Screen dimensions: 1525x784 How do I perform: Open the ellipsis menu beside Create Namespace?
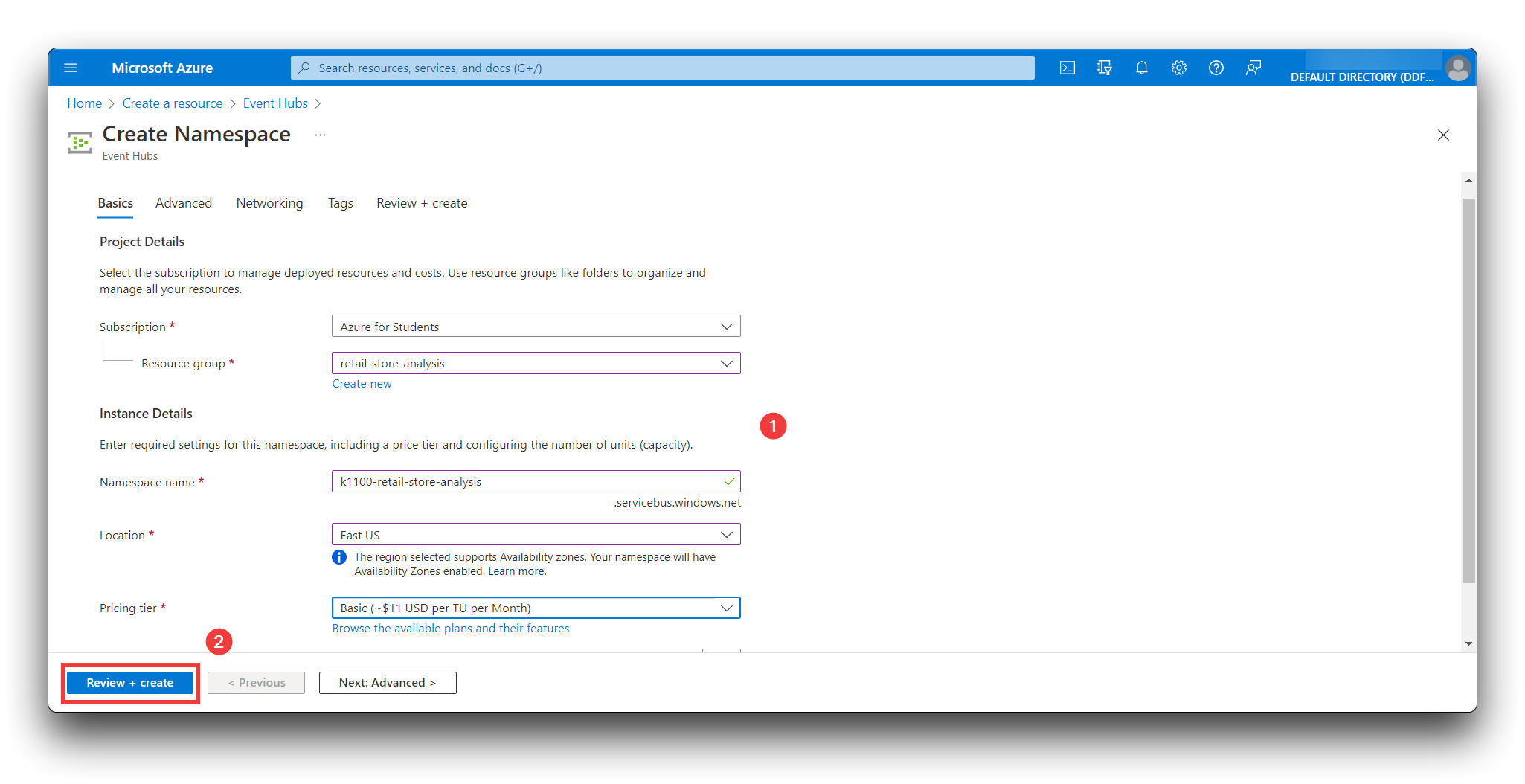point(320,135)
